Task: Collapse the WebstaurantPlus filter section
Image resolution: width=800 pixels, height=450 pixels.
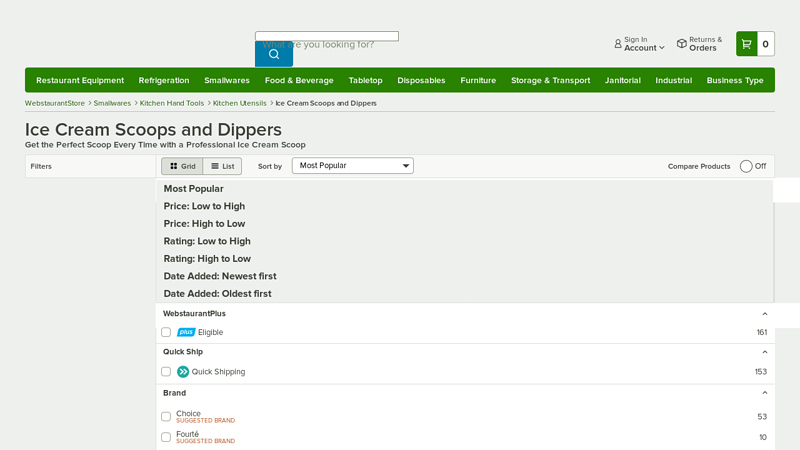Action: pyautogui.click(x=764, y=314)
